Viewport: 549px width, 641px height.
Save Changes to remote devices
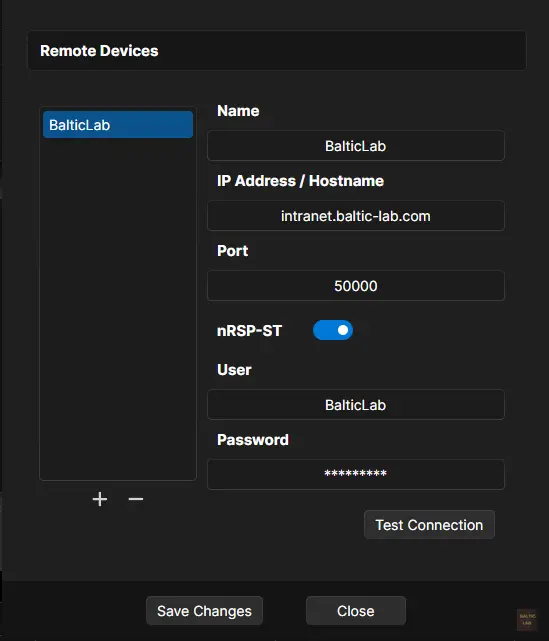click(204, 611)
